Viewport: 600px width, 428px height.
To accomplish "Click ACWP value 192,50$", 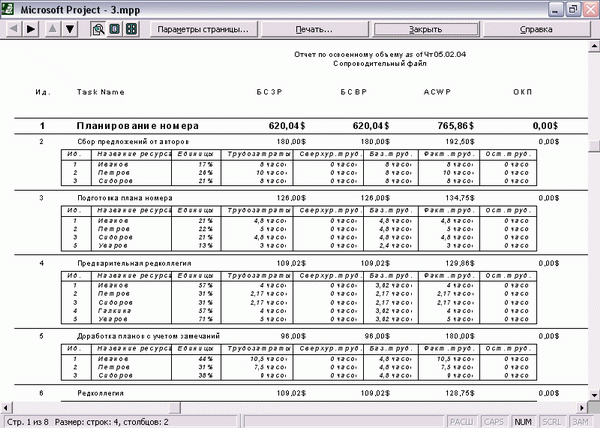I will point(460,142).
